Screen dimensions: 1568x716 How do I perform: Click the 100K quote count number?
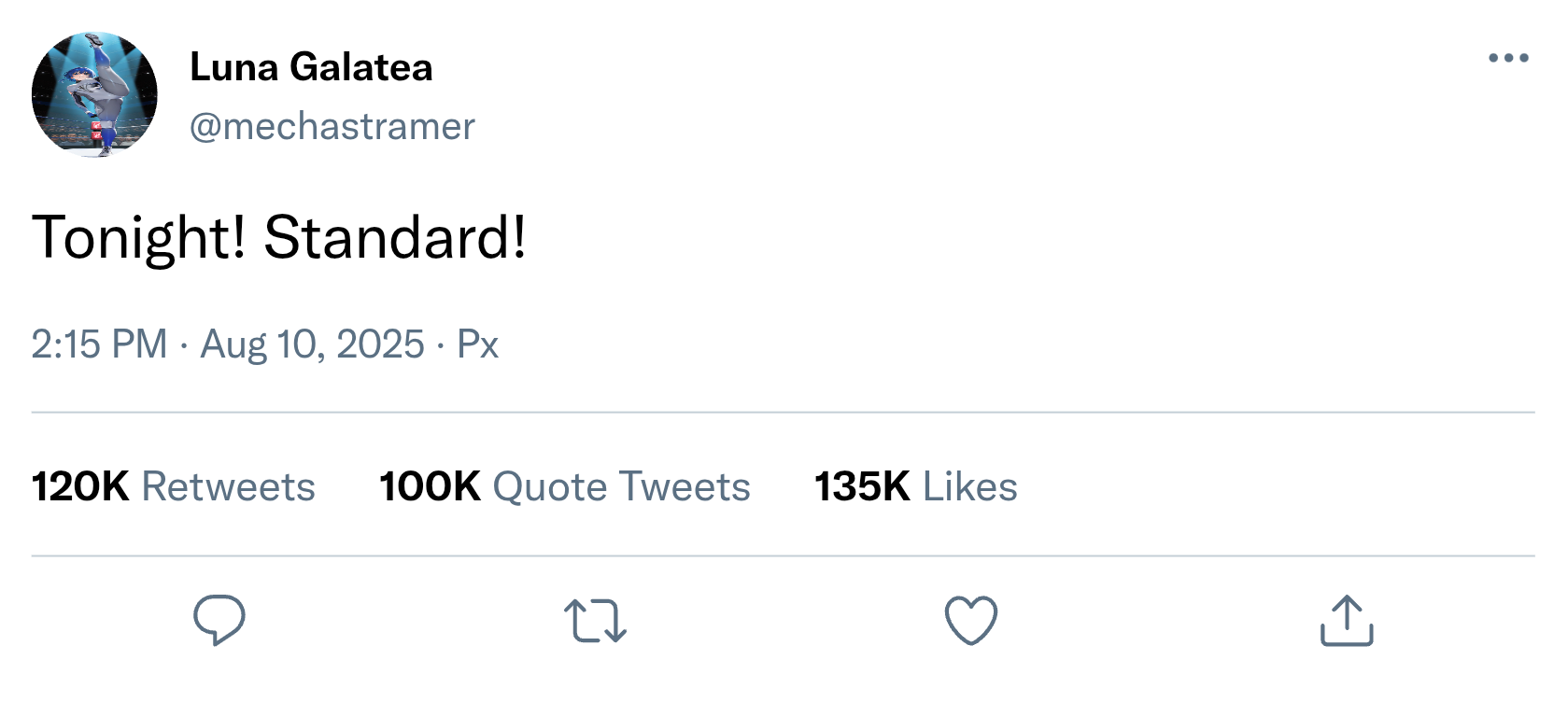click(x=430, y=486)
